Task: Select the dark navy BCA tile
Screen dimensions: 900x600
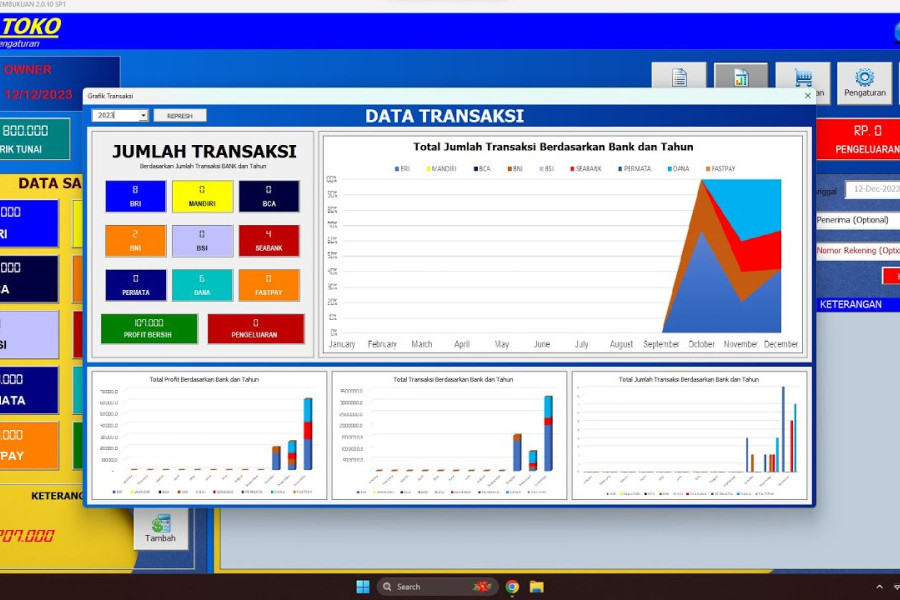Action: pyautogui.click(x=269, y=196)
